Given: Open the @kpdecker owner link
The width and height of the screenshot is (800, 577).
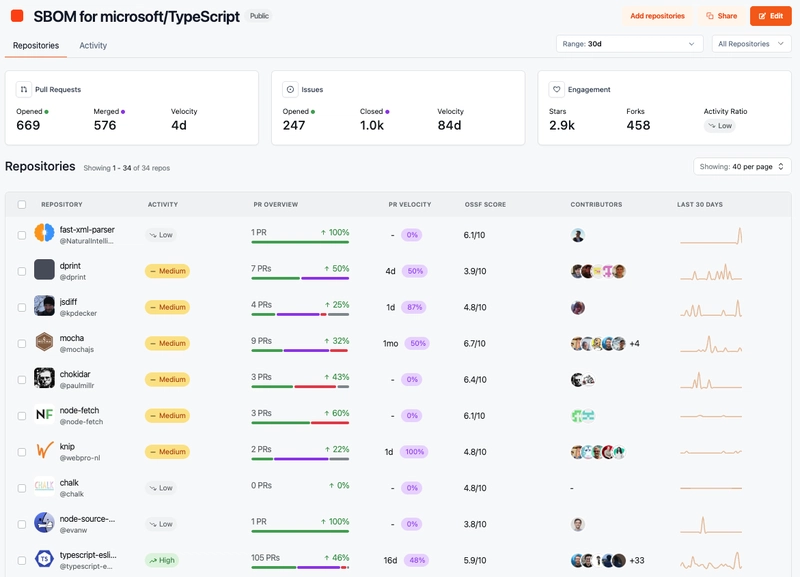Looking at the screenshot, I should click(x=78, y=313).
